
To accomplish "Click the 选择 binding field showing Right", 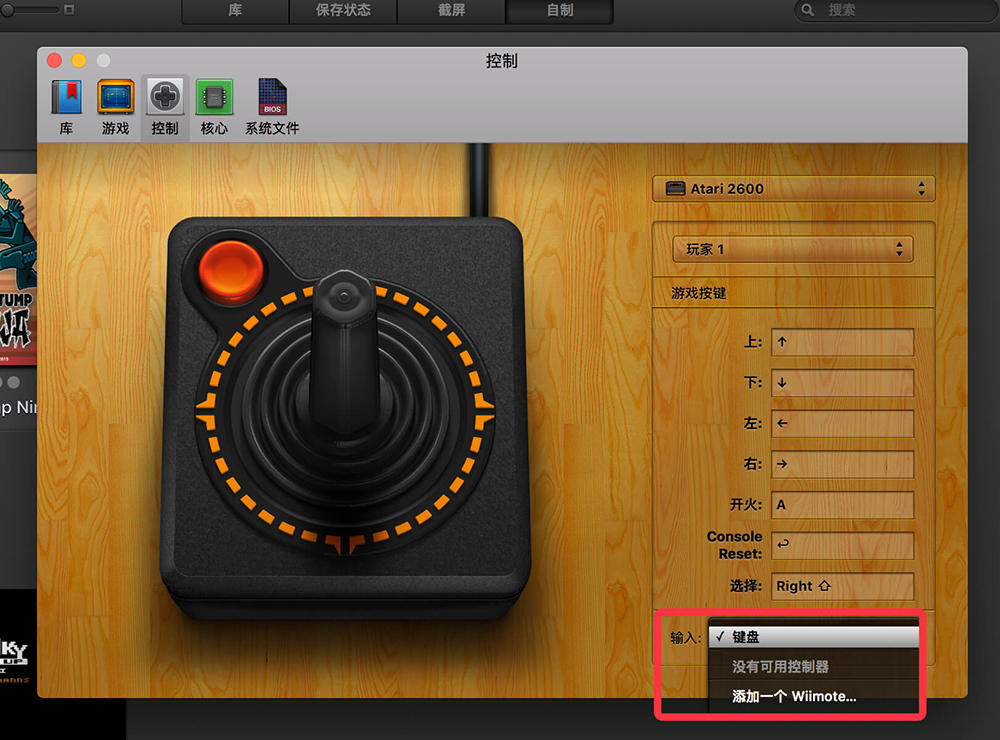I will 842,586.
